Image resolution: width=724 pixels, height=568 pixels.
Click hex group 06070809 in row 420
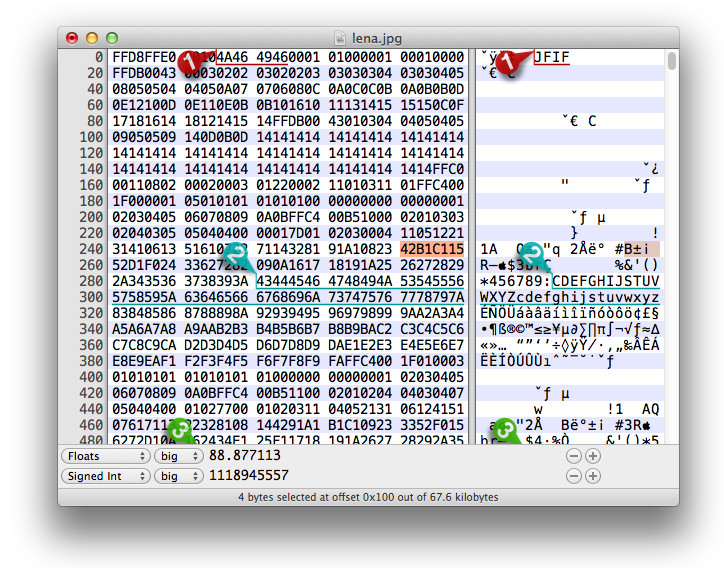pos(144,393)
